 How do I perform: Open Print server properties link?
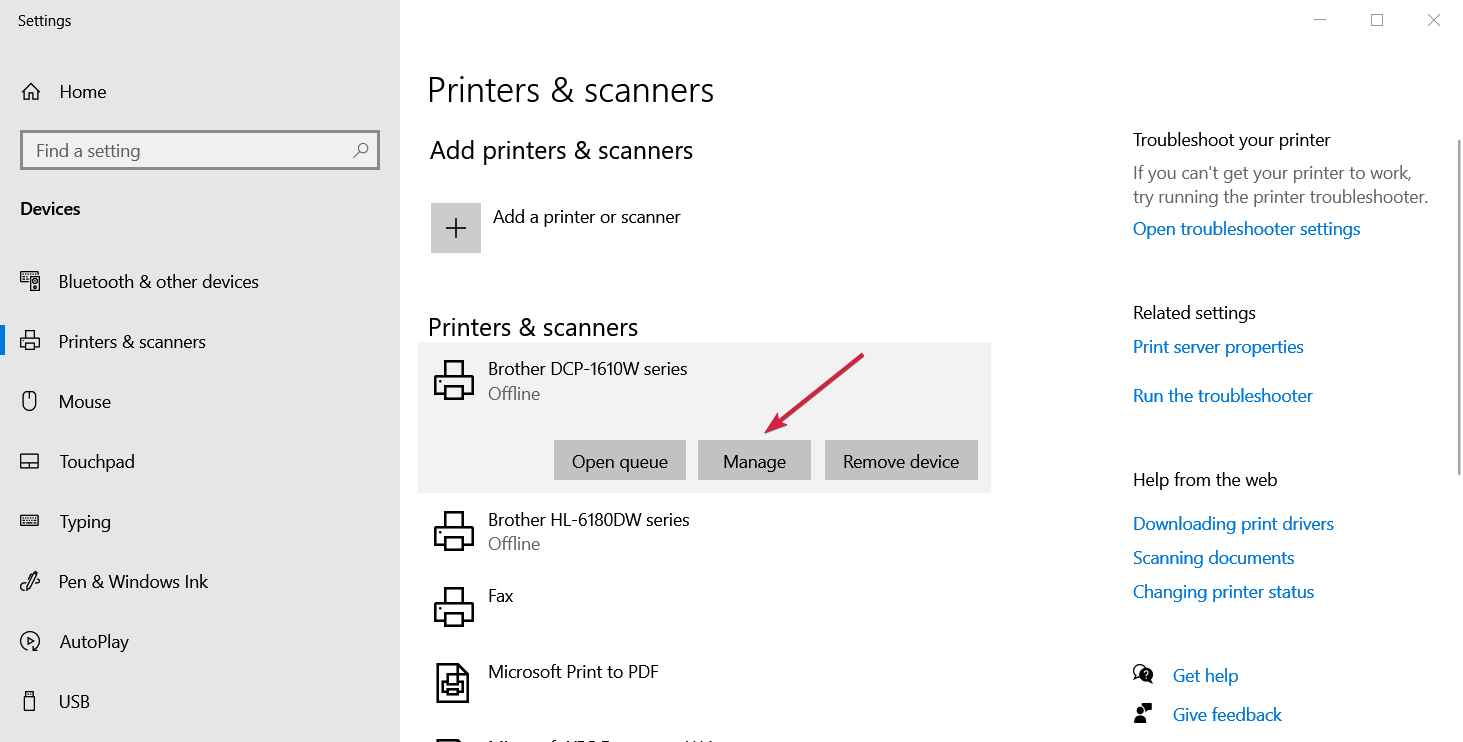[x=1218, y=347]
